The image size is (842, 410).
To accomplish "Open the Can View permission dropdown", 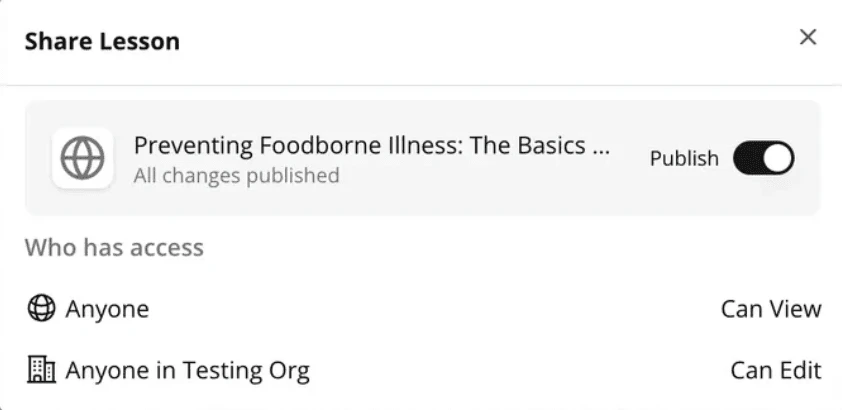I will tap(770, 309).
